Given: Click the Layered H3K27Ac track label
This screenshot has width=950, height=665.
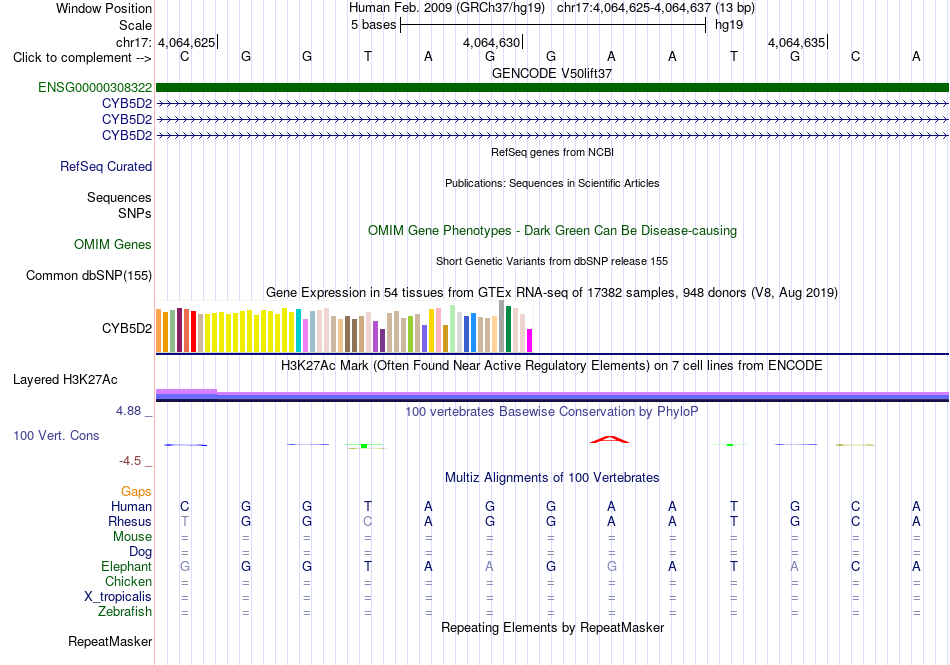Looking at the screenshot, I should pyautogui.click(x=65, y=380).
